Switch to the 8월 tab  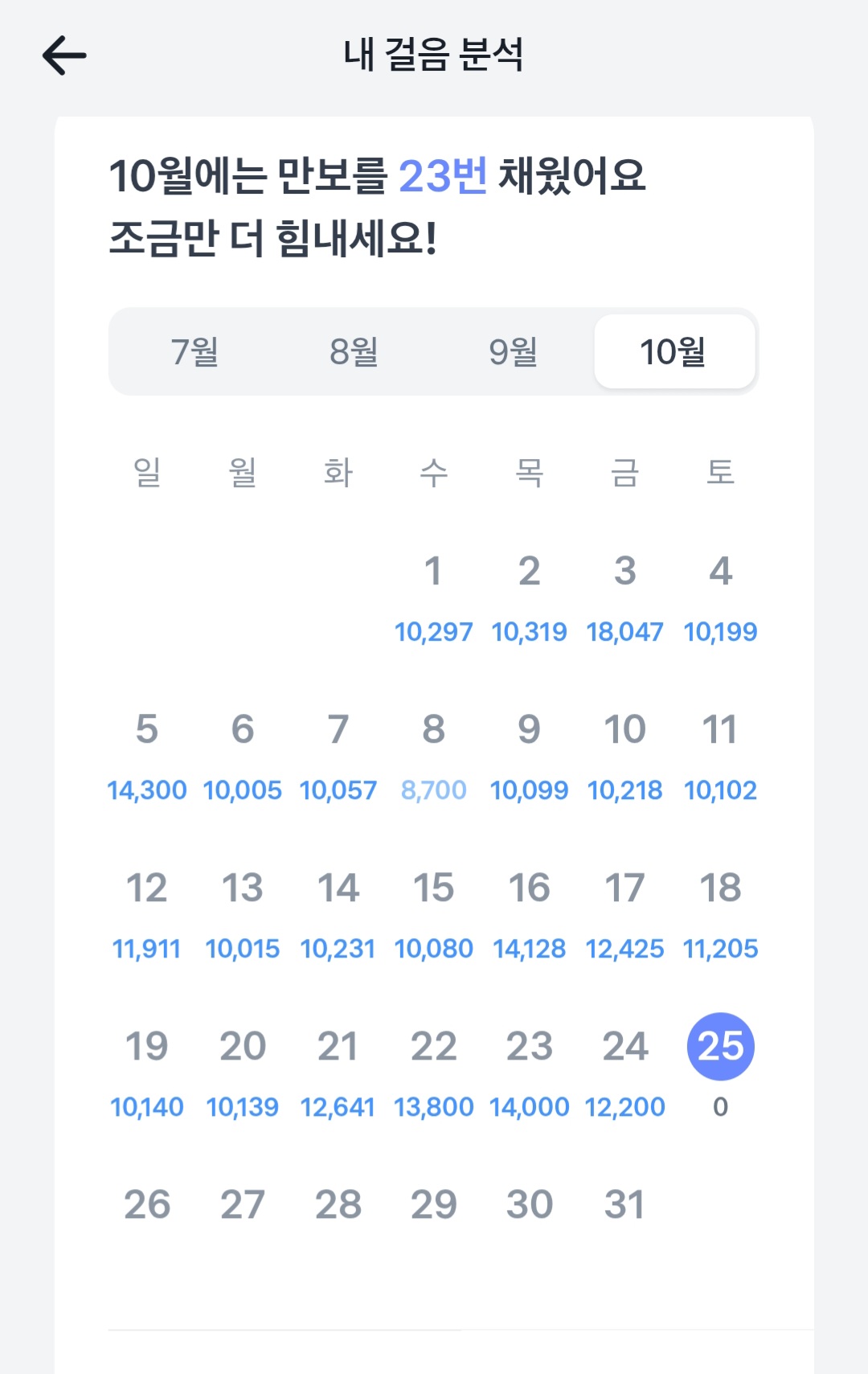(x=354, y=351)
